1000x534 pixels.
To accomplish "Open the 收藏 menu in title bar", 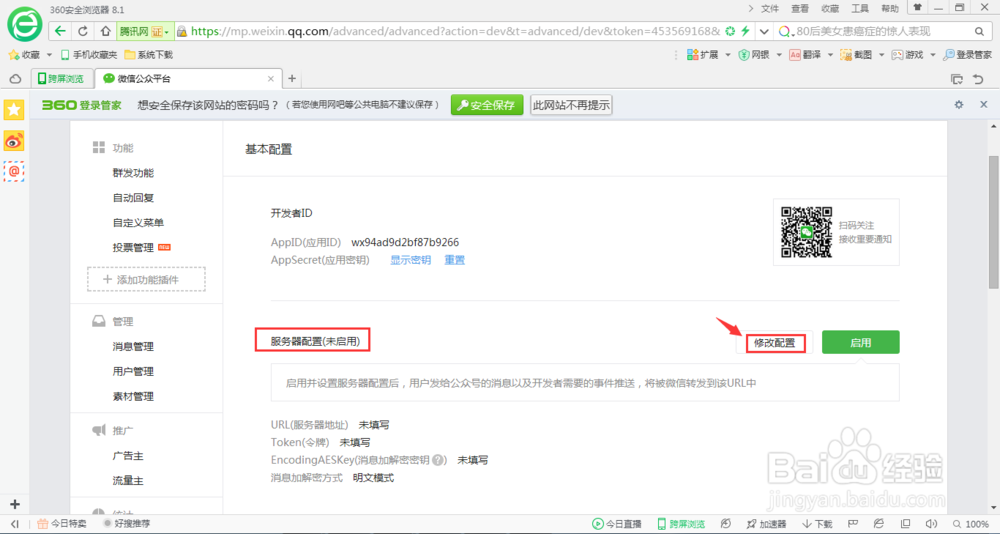I will [830, 8].
